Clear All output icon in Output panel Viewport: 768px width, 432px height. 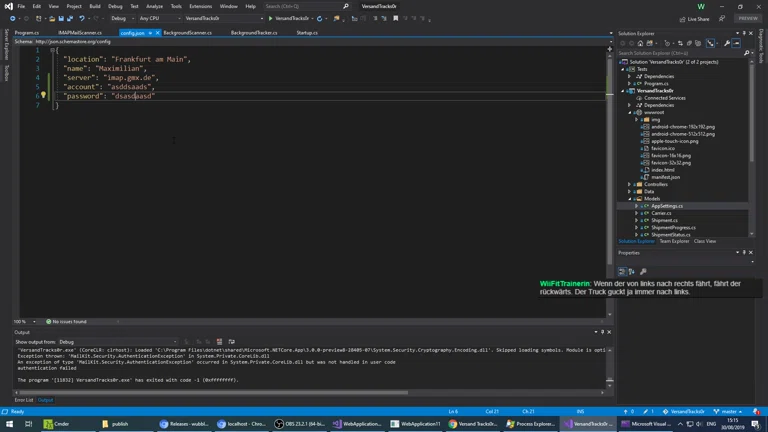click(x=219, y=342)
